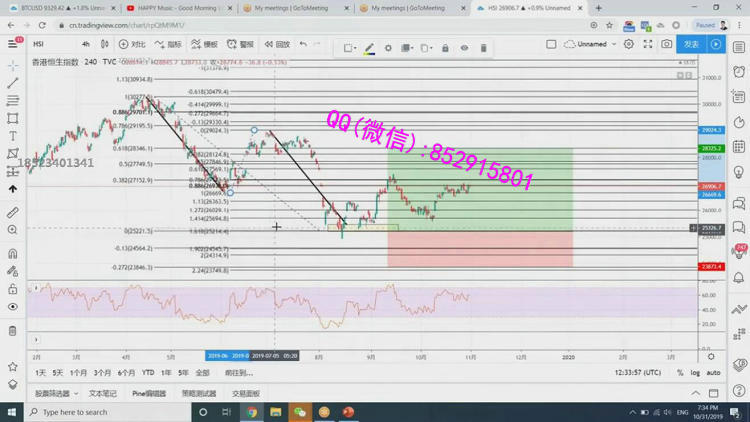Select the text tool in left sidebar
The image size is (750, 422).
pyautogui.click(x=13, y=136)
